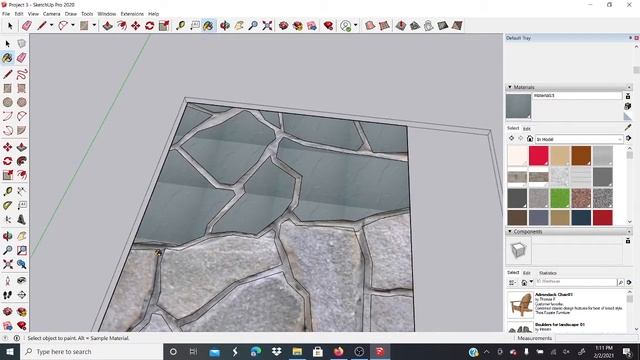
Task: Select the Tape Measure tool in left toolbar
Action: 7,191
